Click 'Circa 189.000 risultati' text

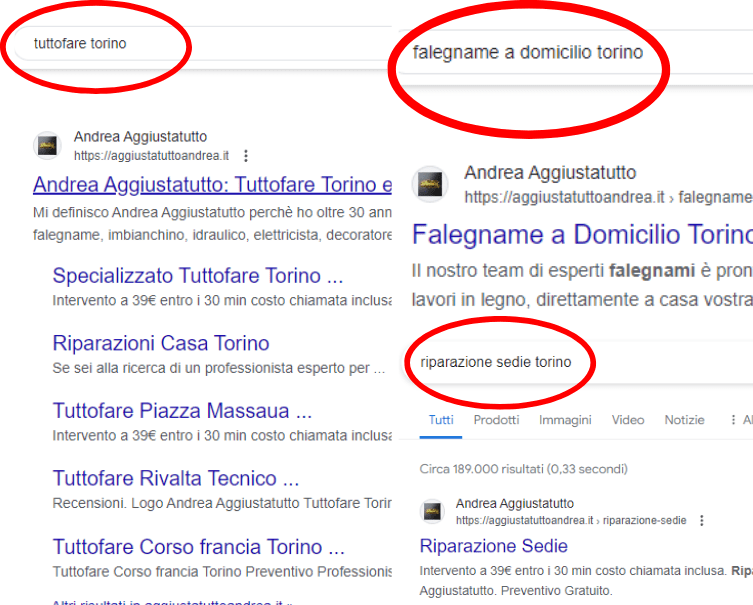(523, 469)
